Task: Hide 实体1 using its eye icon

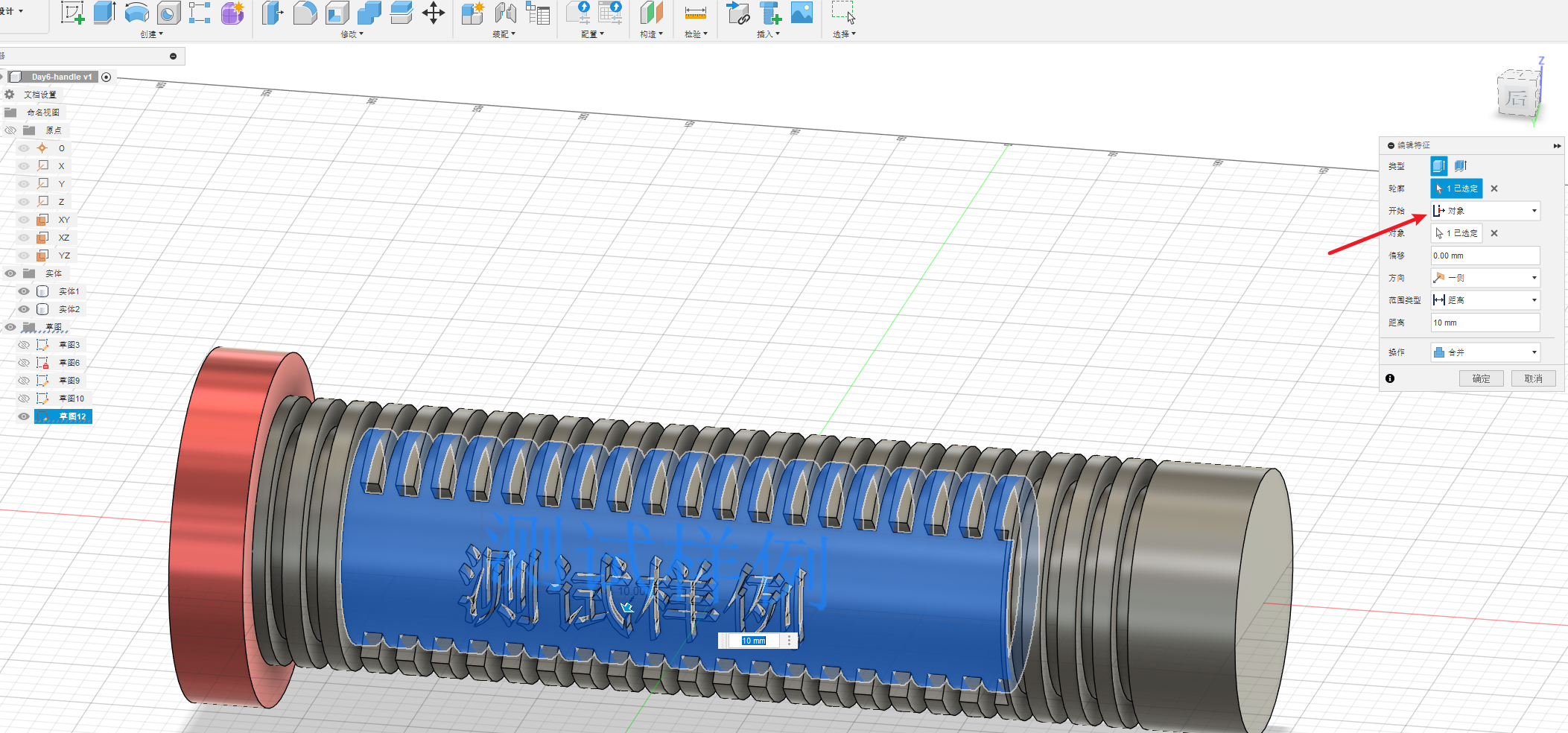Action: [x=24, y=291]
